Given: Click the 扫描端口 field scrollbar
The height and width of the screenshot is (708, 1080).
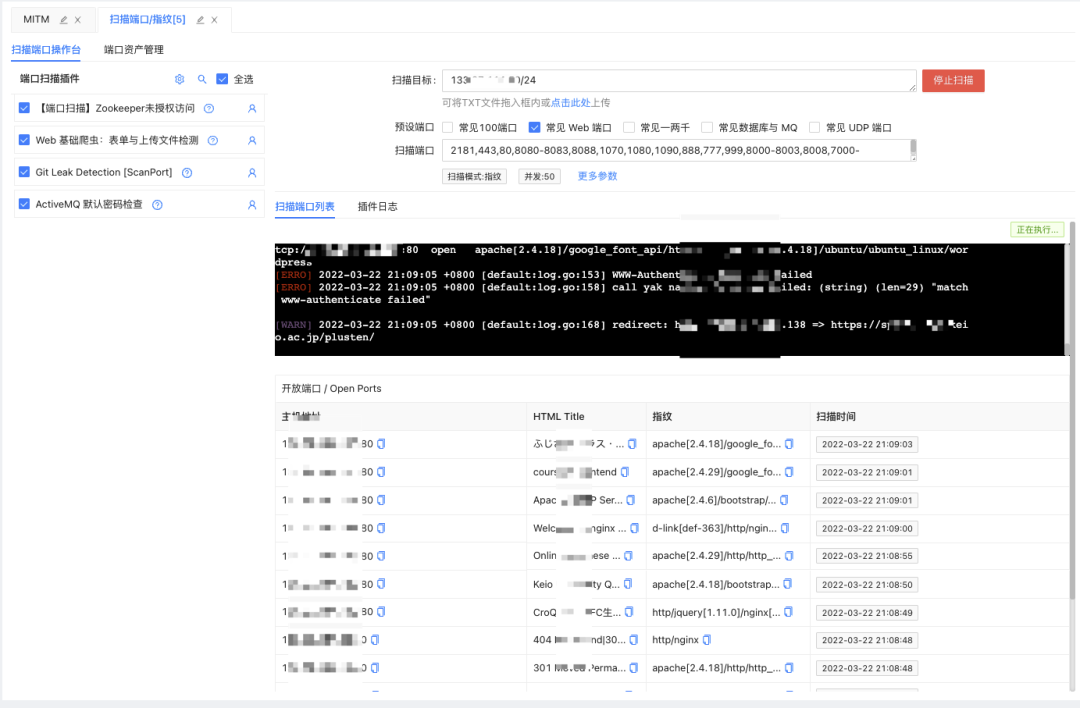Looking at the screenshot, I should (913, 149).
